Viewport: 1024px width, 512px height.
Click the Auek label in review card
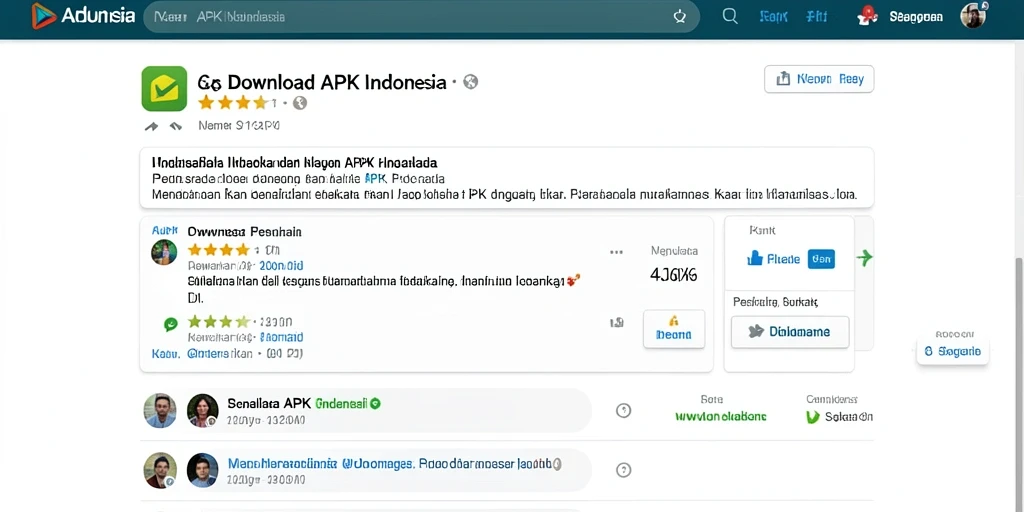(164, 231)
